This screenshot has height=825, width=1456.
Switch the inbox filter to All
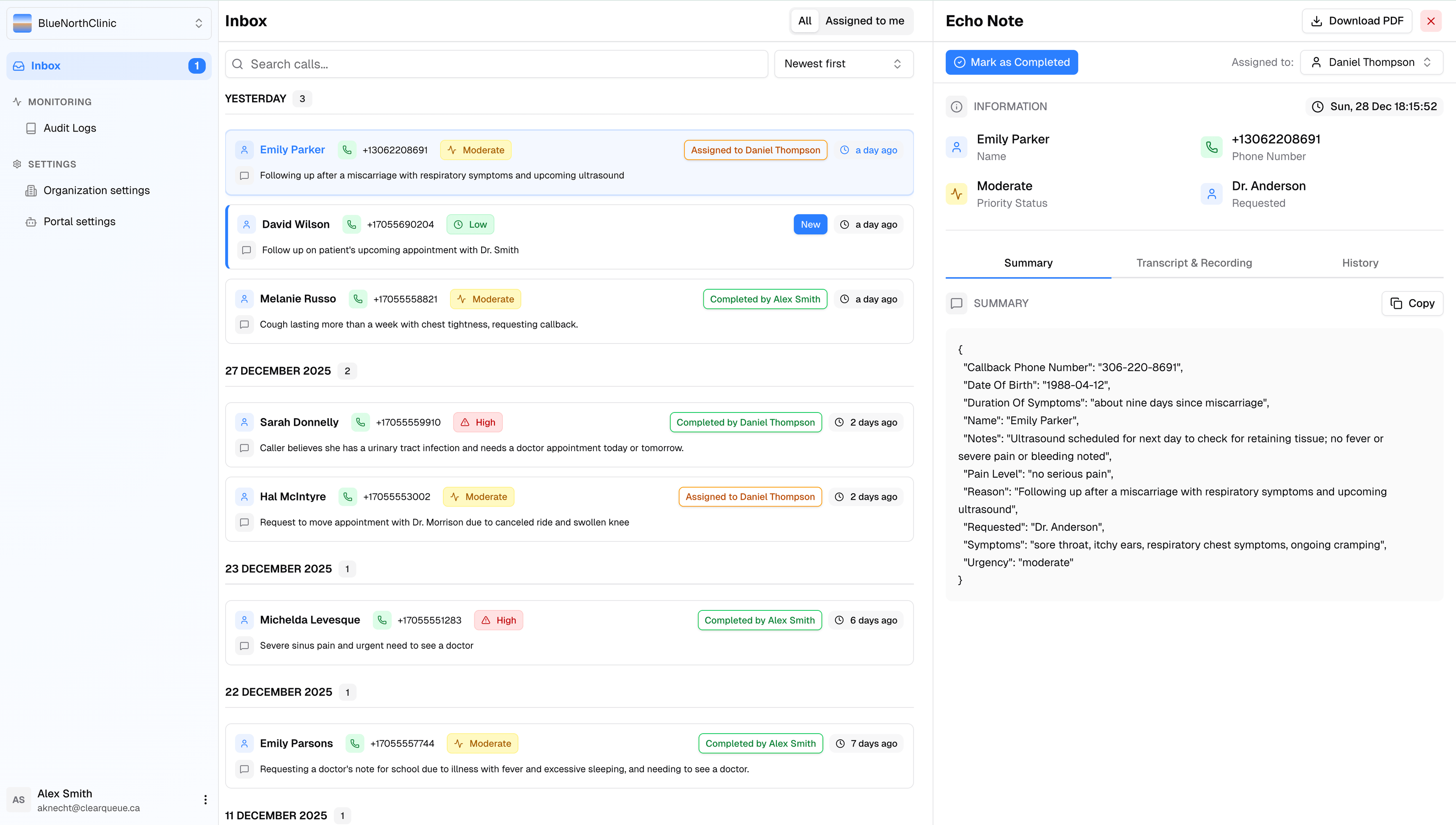point(805,20)
